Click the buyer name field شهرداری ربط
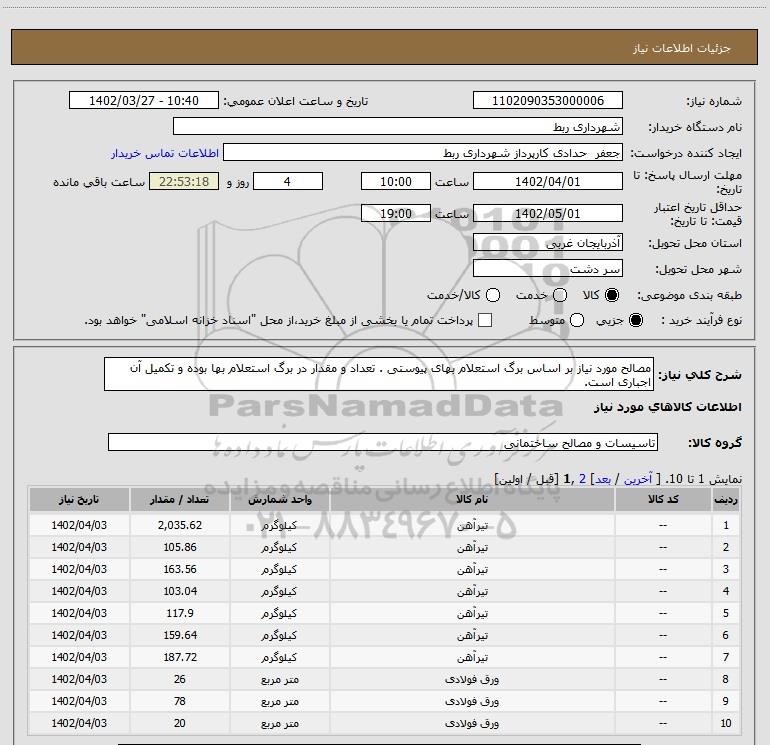Viewport: 770px width, 745px height. point(398,127)
